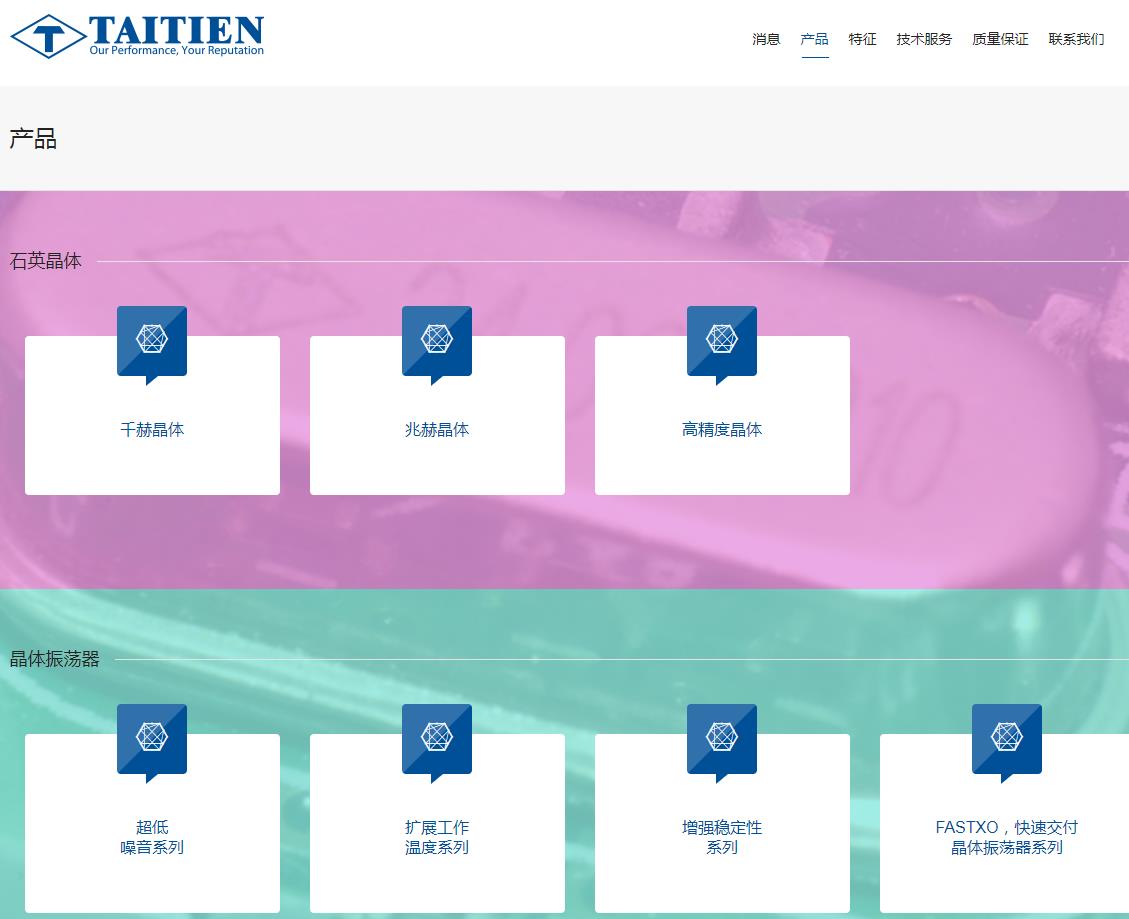Select the 超低噪音系列 oscillator link
The image size is (1129, 919).
pos(152,838)
